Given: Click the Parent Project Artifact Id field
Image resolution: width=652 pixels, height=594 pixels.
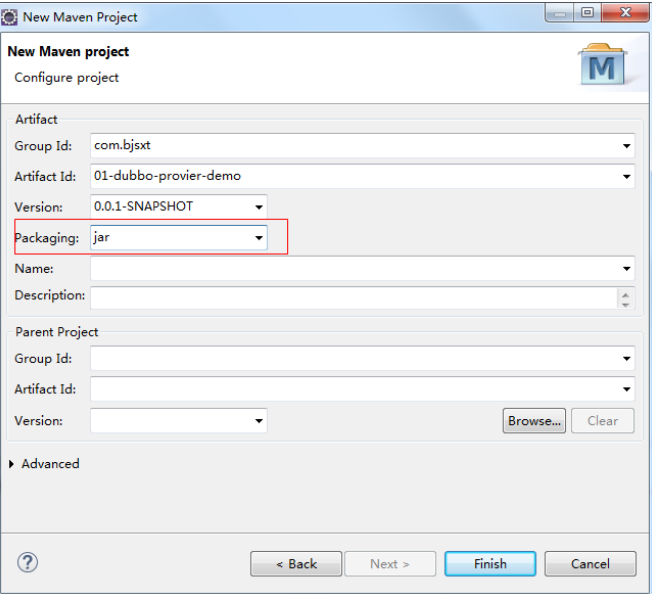Looking at the screenshot, I should pyautogui.click(x=362, y=389).
